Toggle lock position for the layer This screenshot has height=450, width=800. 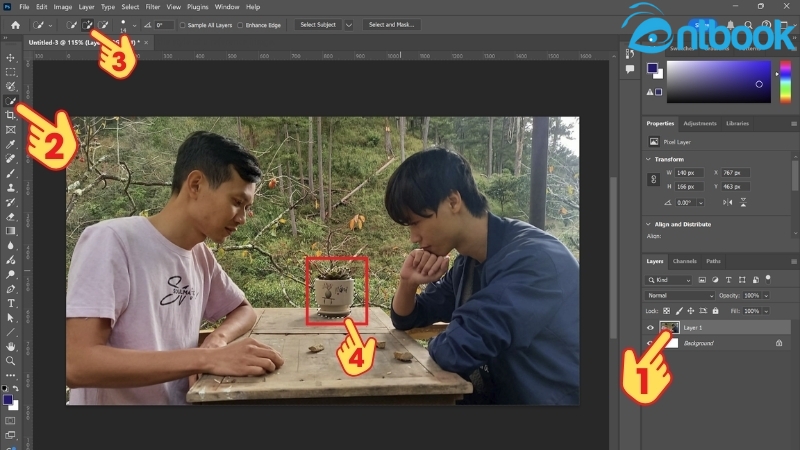point(691,311)
